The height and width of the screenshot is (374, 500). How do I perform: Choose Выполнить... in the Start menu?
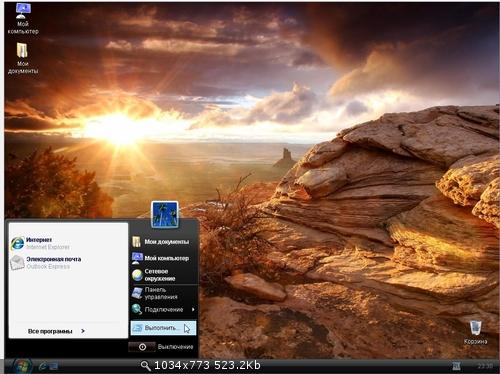[x=163, y=328]
